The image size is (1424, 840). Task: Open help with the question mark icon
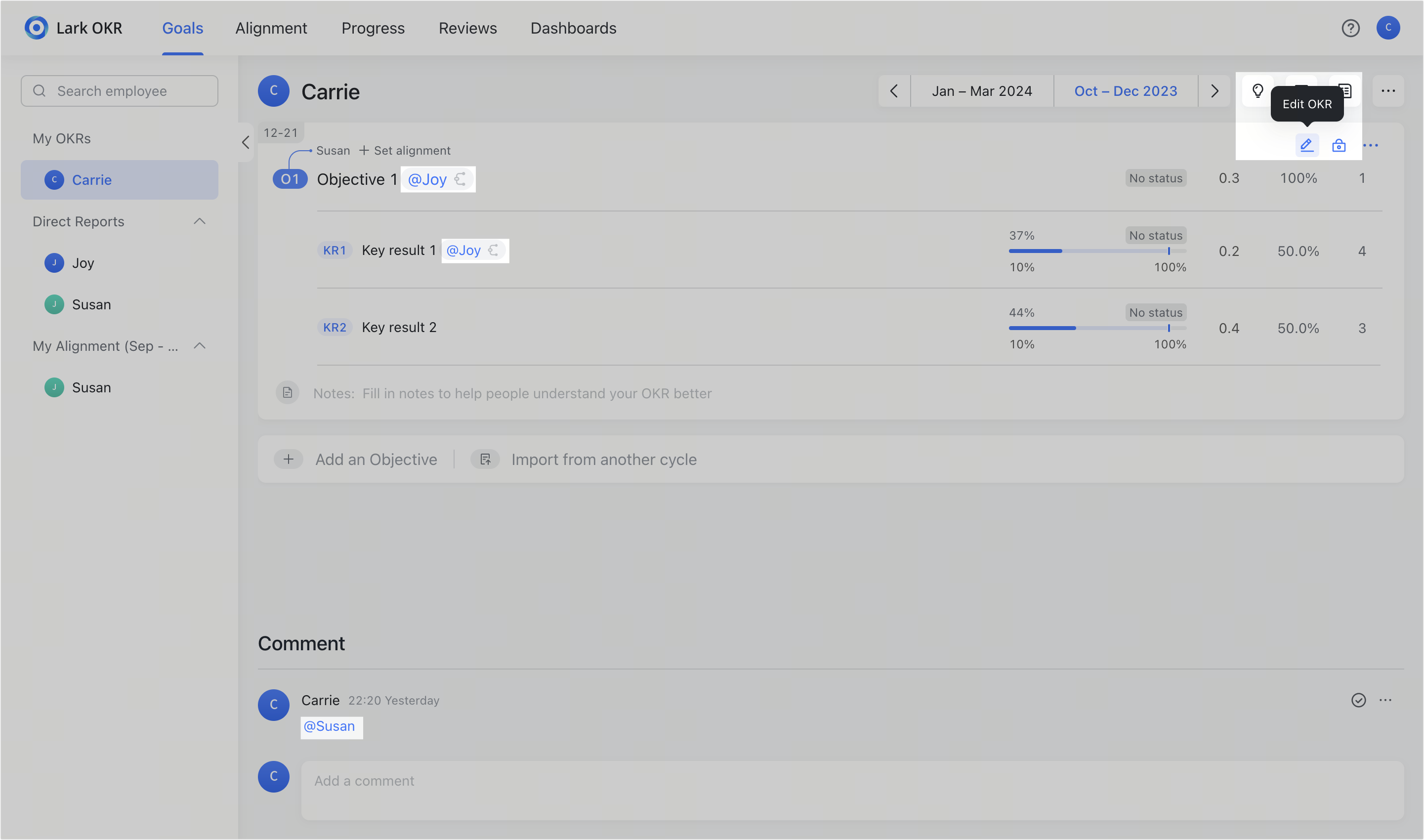pyautogui.click(x=1351, y=28)
